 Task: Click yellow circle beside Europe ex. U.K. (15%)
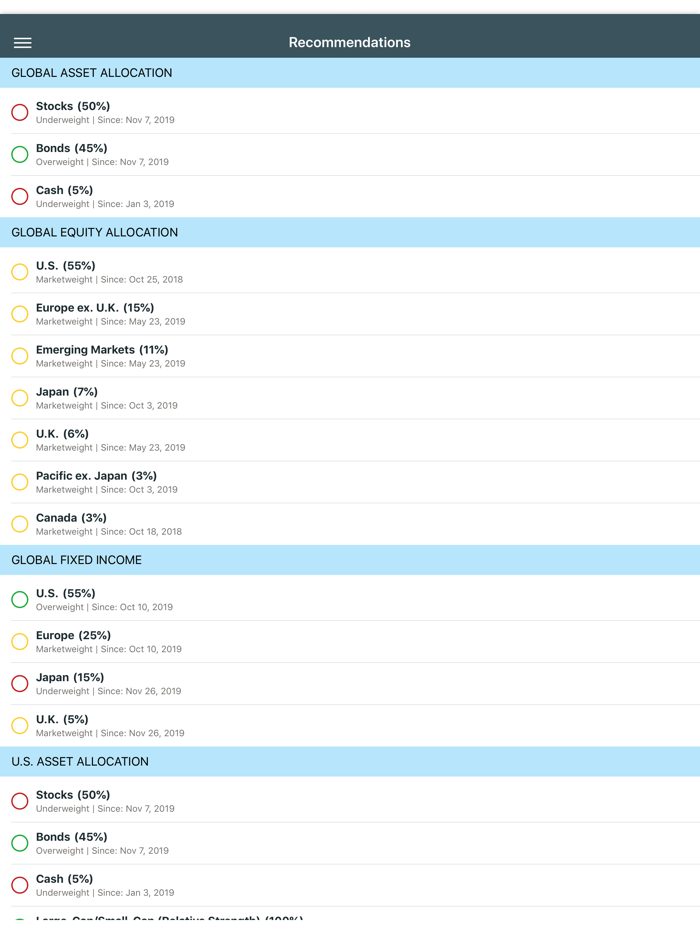pos(20,314)
